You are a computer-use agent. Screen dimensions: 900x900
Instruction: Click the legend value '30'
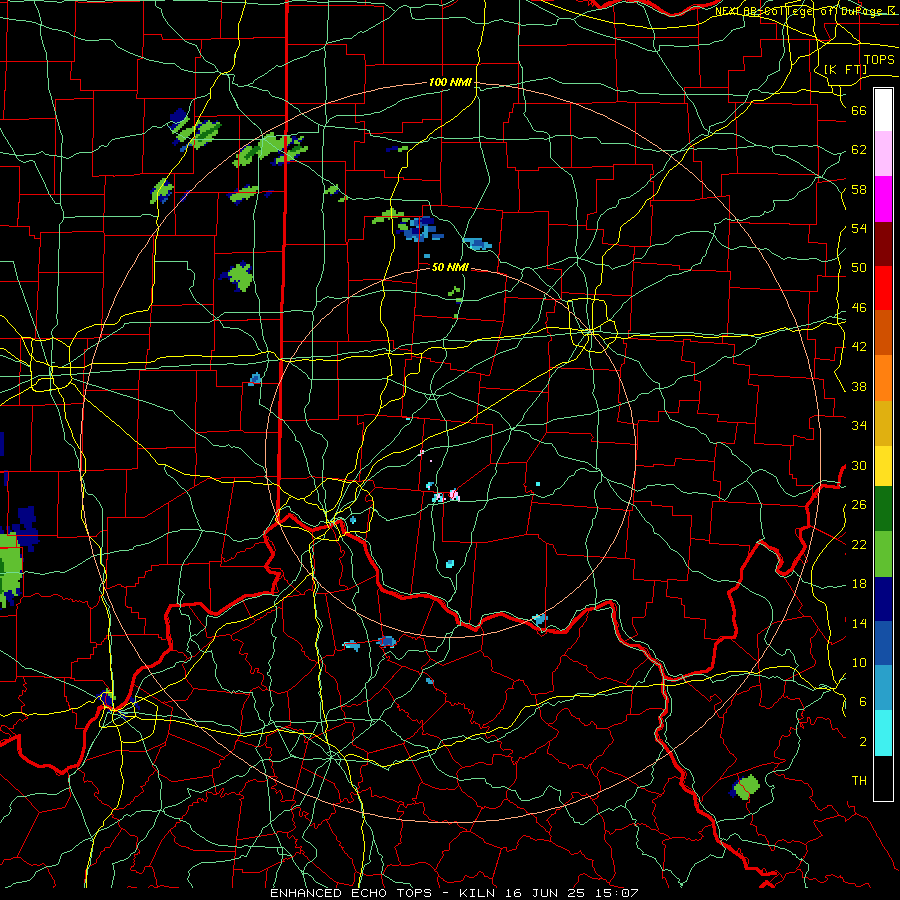click(x=859, y=465)
